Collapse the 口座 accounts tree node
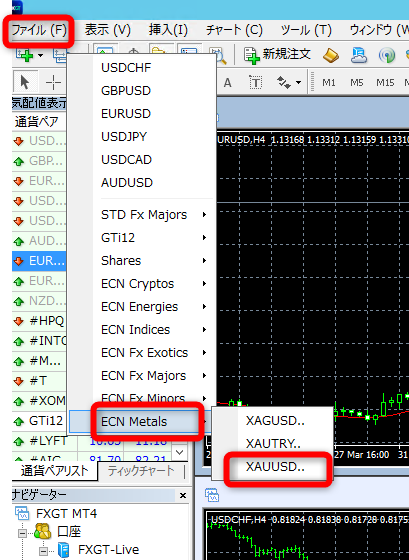 [x=22, y=533]
